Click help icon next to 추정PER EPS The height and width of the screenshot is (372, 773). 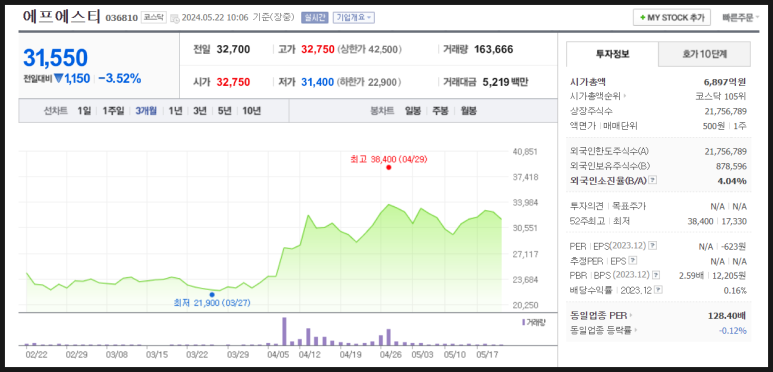(x=633, y=261)
